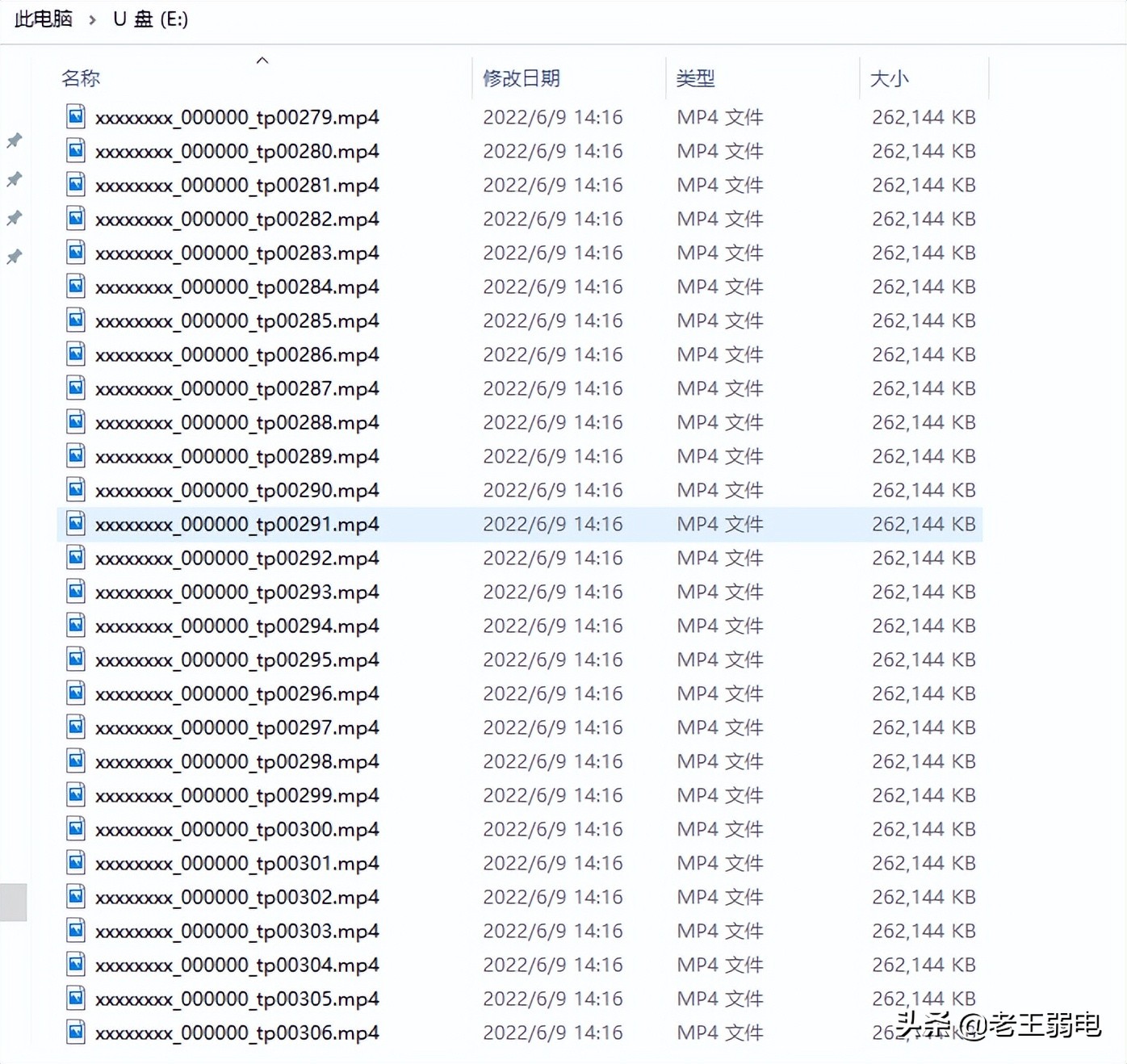
Task: Toggle the bottom pin icon in the sidebar
Action: 13,255
